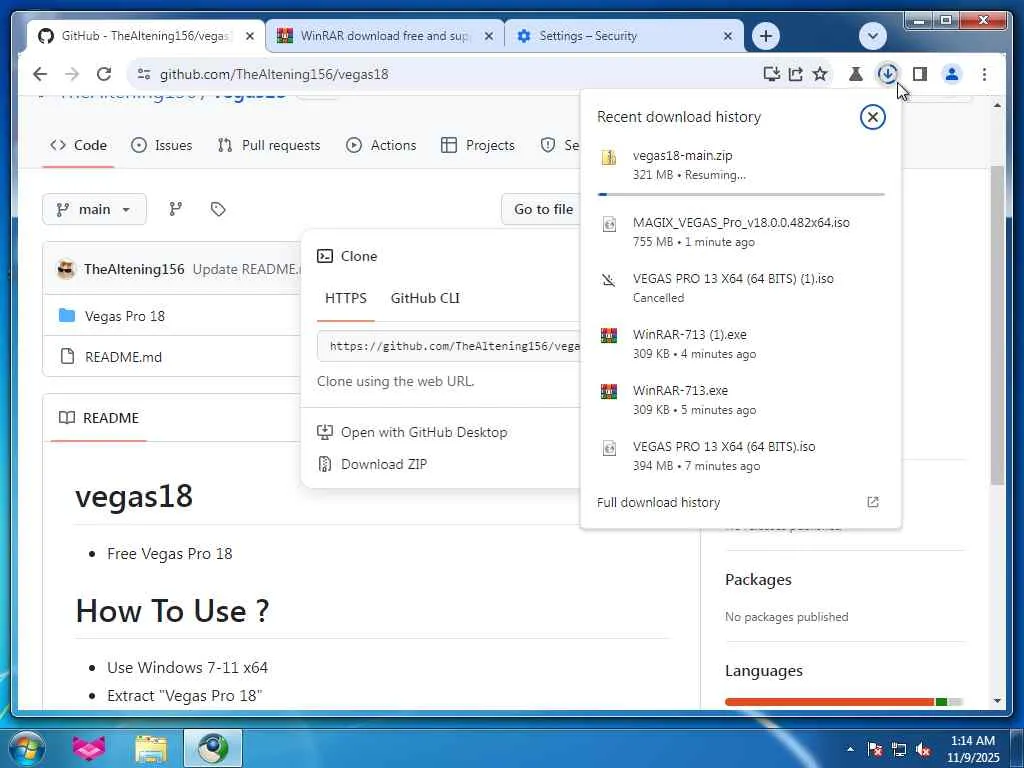
Task: Open Chrome Labs flask icon
Action: click(x=856, y=74)
